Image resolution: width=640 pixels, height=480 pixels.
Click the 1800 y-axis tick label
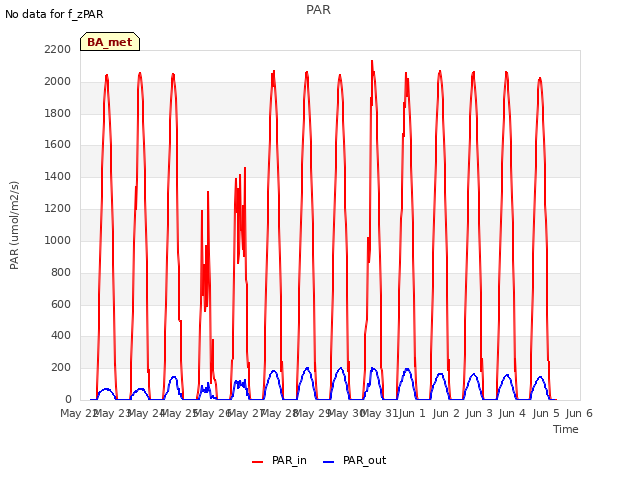tap(58, 113)
